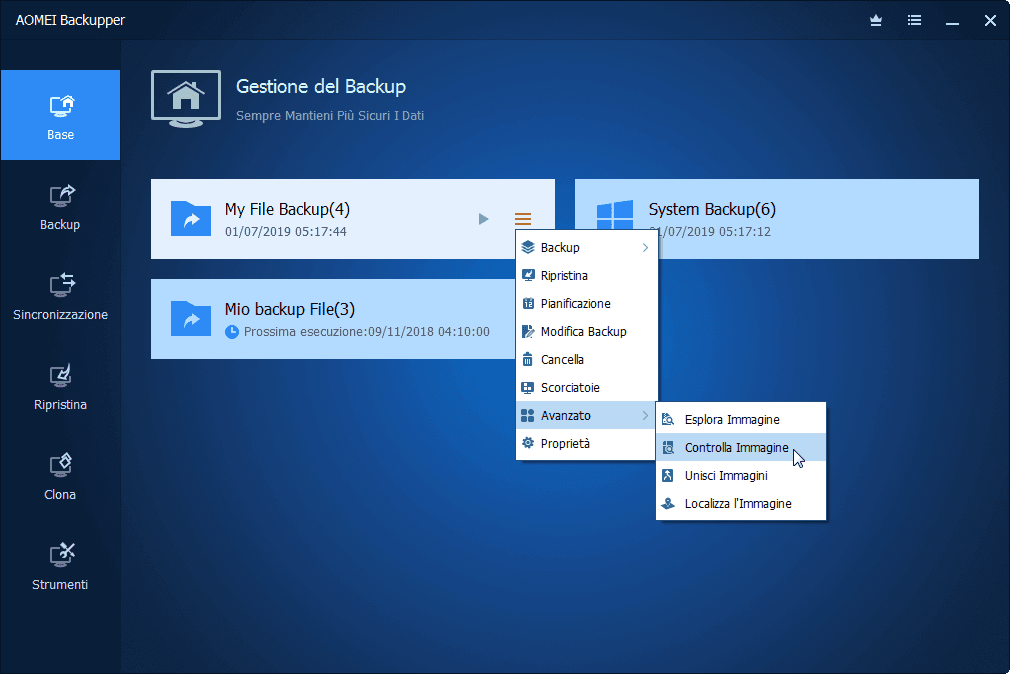Select My File Backup(4) title text
Screen dimensions: 1010x674
287,209
